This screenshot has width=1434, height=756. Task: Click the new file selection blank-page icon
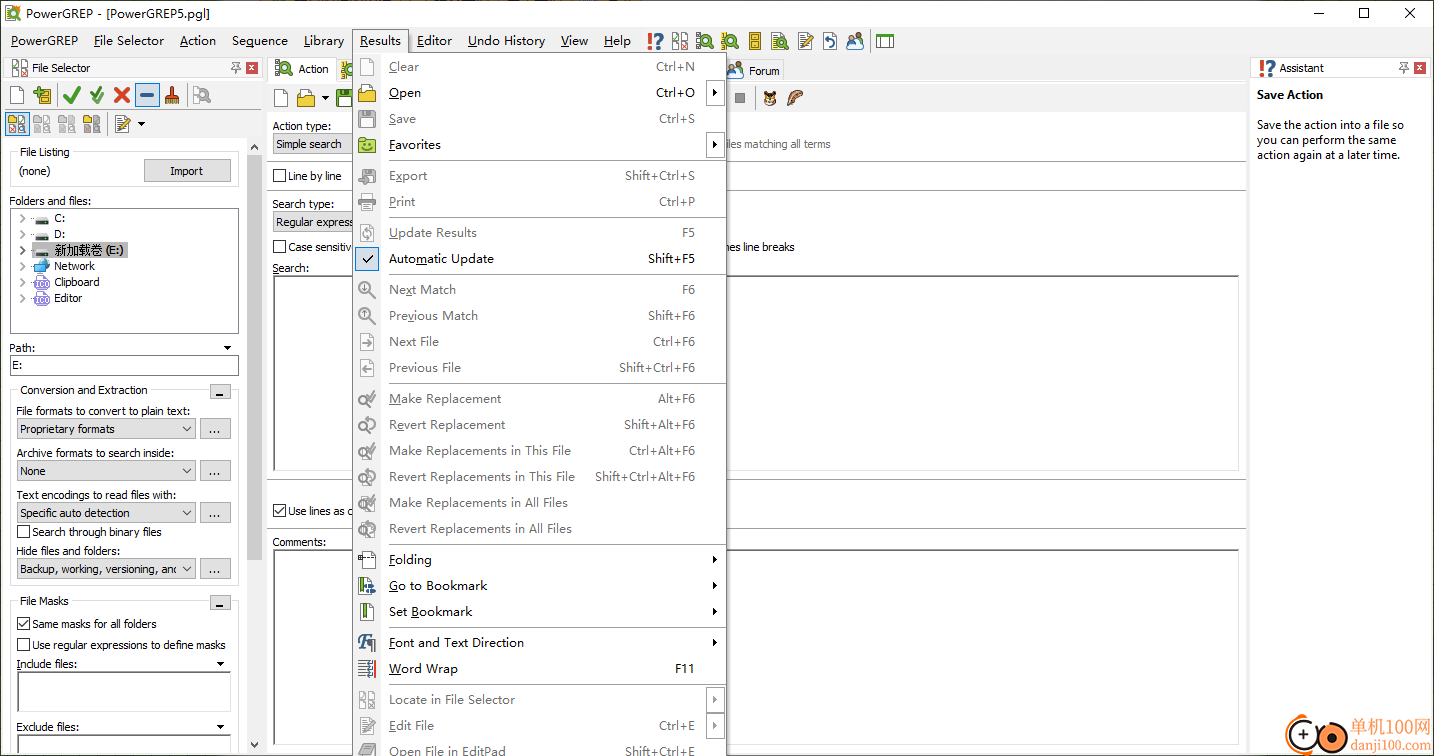(17, 95)
